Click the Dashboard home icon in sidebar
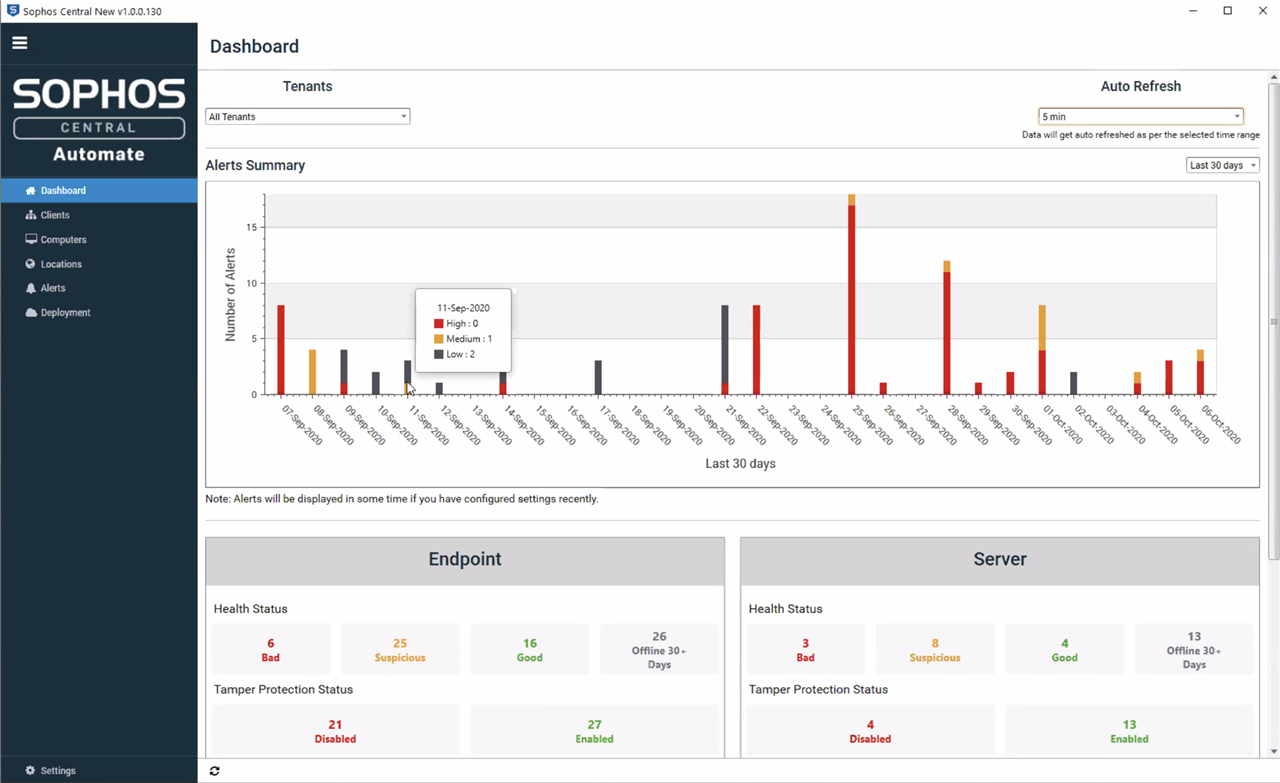 [31, 190]
